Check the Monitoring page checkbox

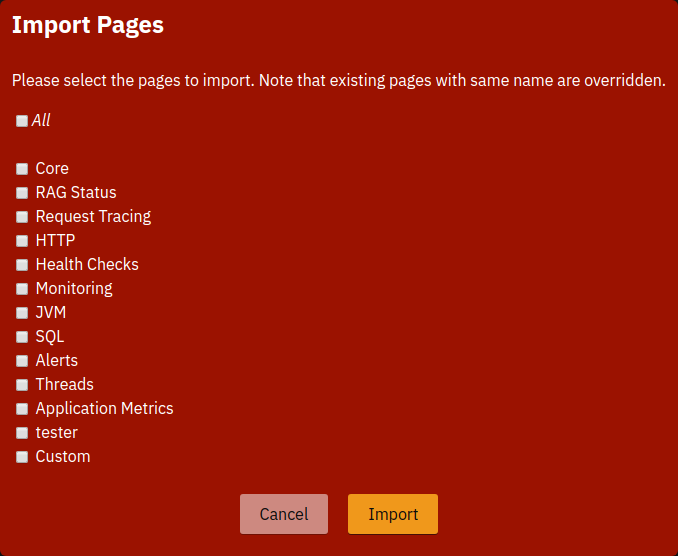pyautogui.click(x=22, y=289)
